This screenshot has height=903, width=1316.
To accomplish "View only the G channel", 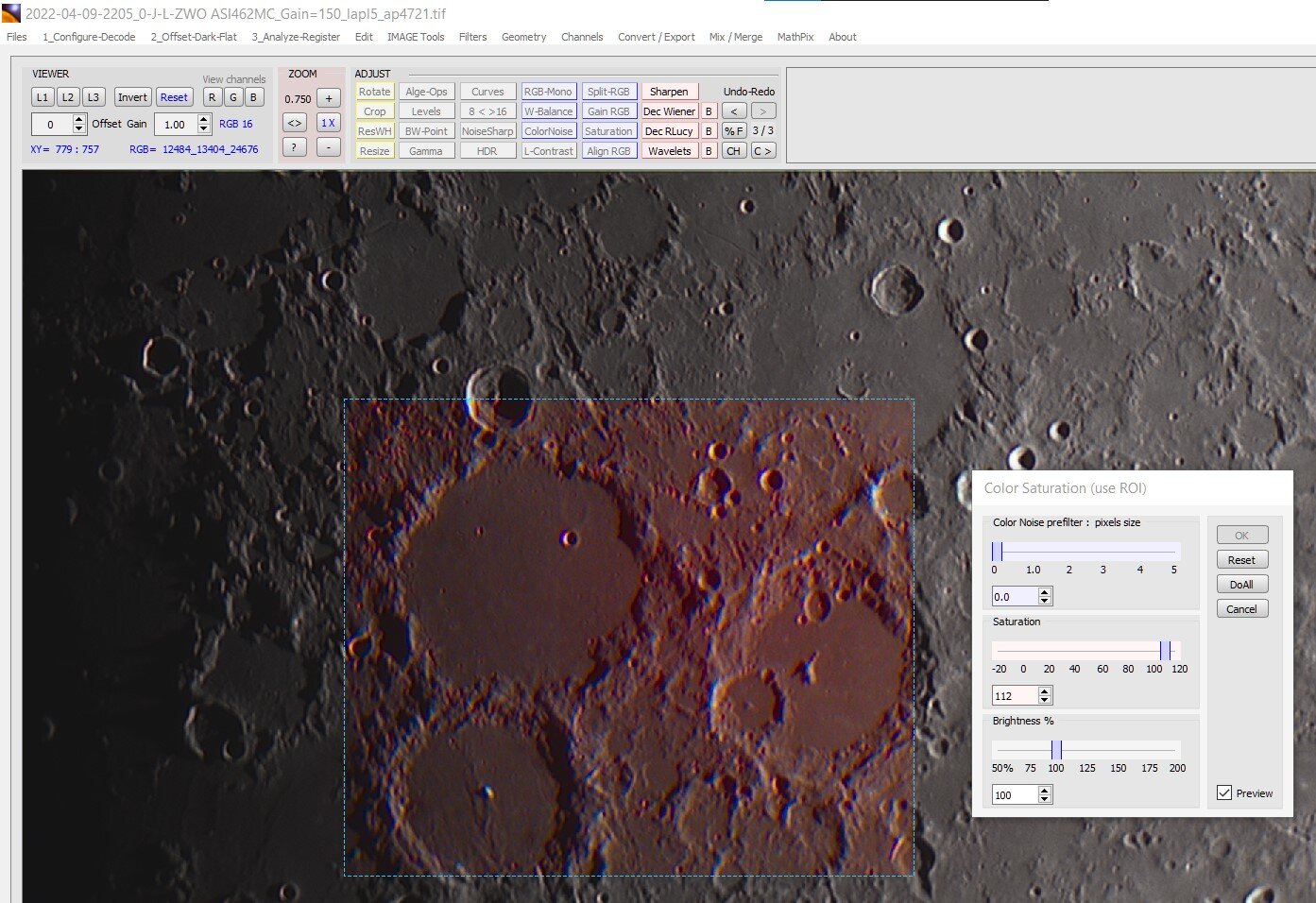I will 233,97.
